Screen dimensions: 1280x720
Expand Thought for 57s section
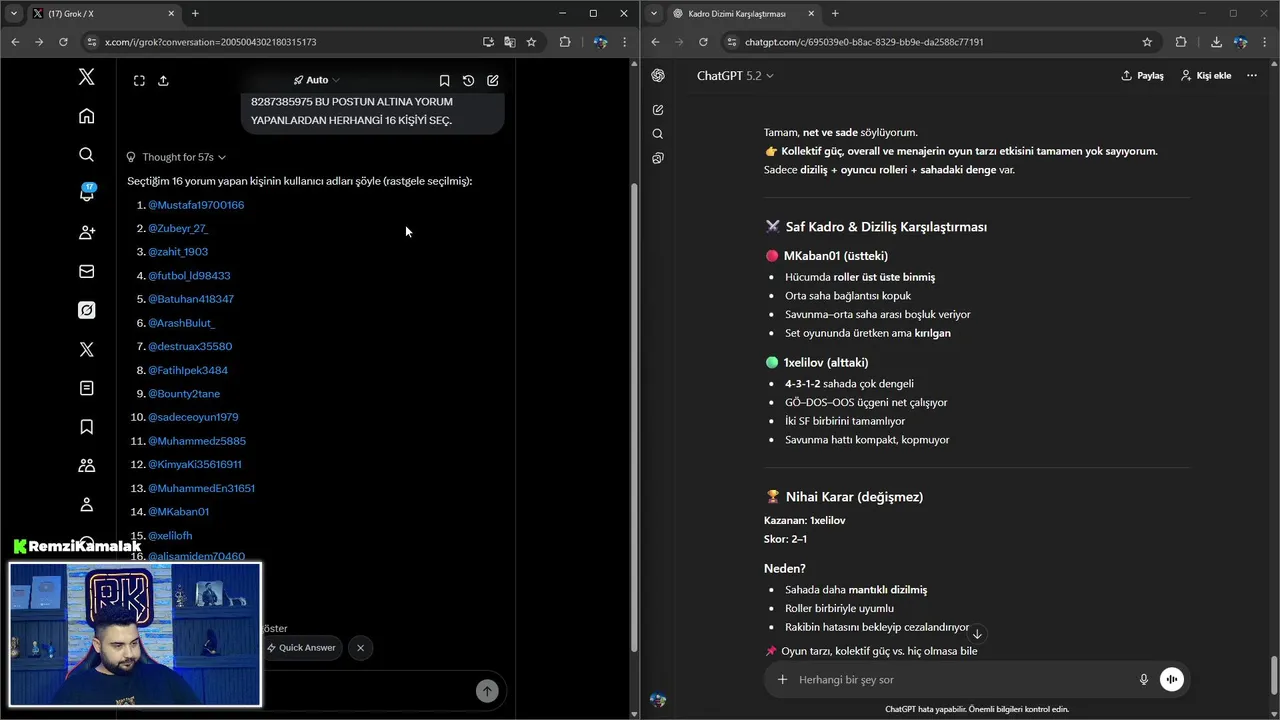176,157
